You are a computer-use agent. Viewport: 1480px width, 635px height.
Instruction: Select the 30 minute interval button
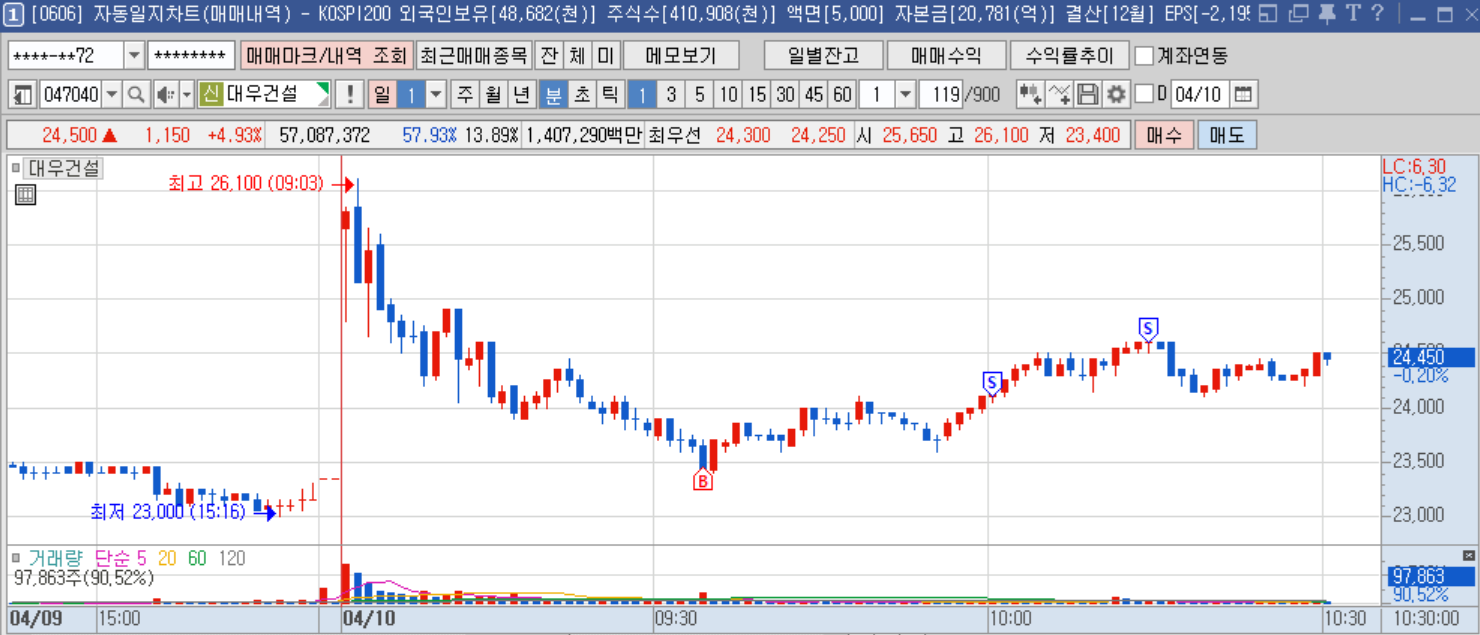pyautogui.click(x=785, y=95)
